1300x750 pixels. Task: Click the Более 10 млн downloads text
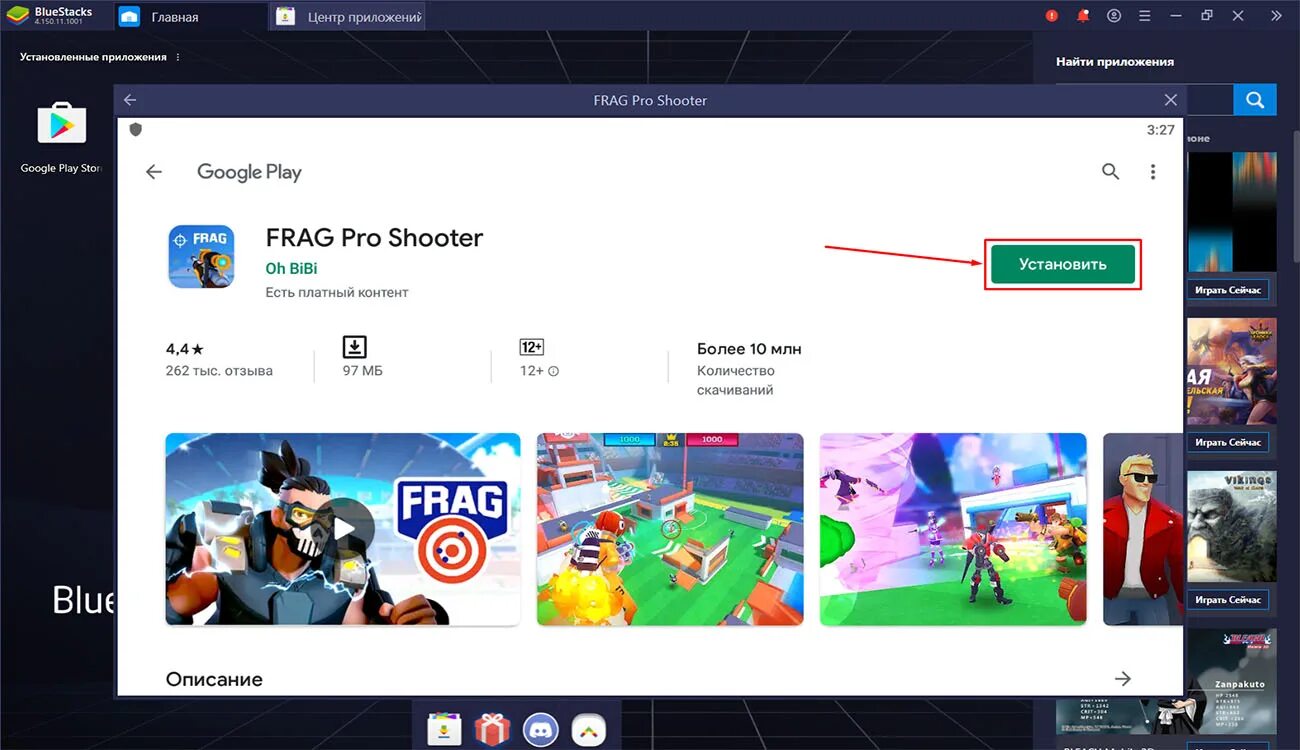click(x=749, y=349)
